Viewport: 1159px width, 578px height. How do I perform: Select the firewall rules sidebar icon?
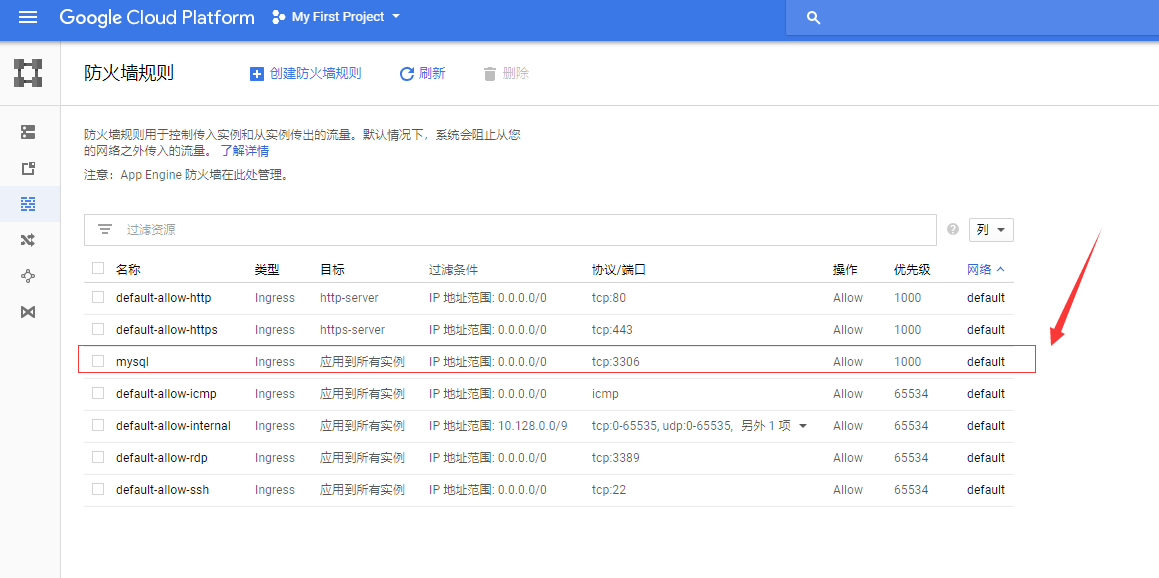pos(28,204)
